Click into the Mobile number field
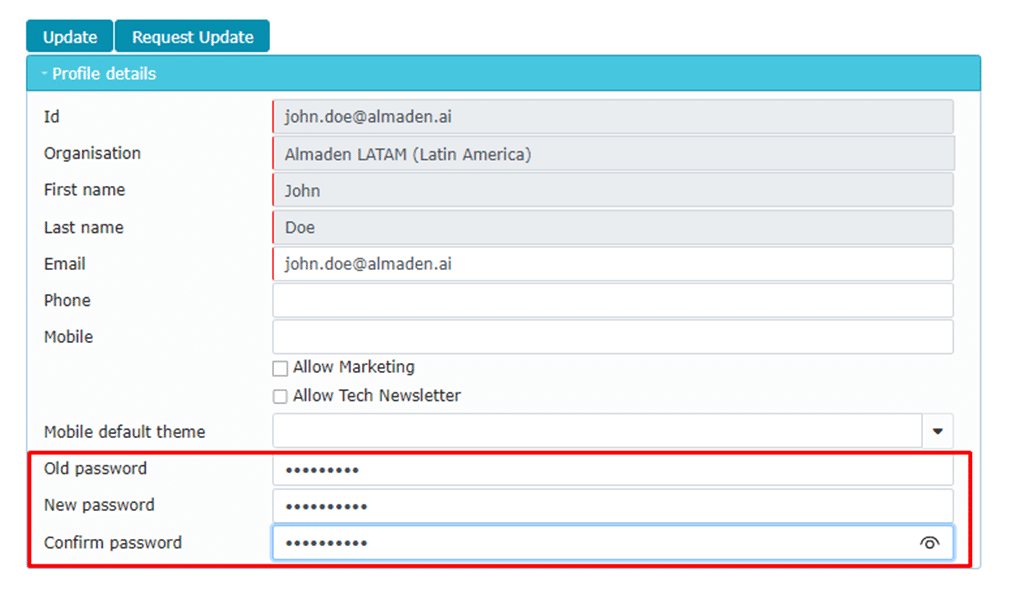1010x594 pixels. coord(612,338)
